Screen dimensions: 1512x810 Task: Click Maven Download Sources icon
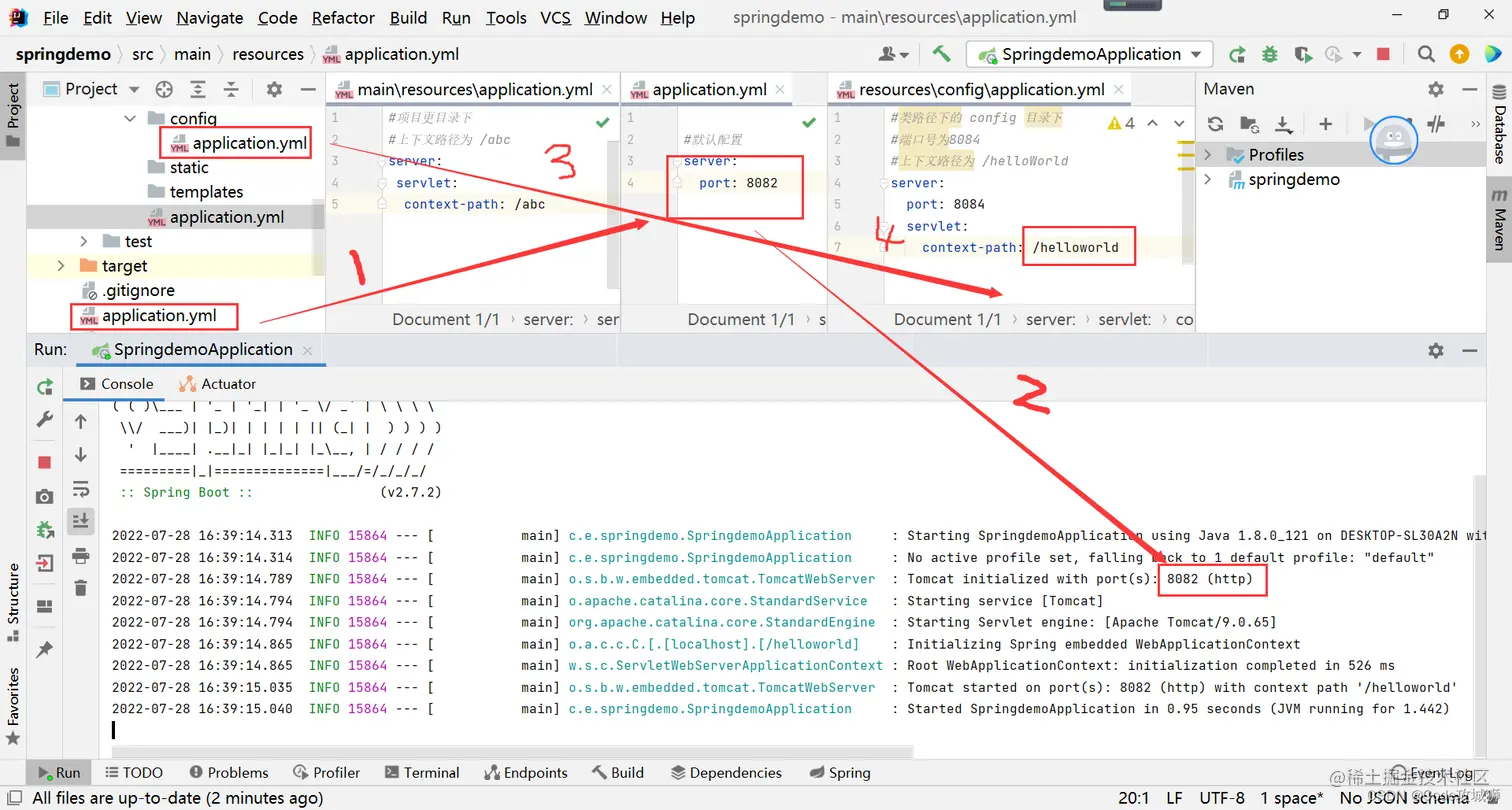1282,124
